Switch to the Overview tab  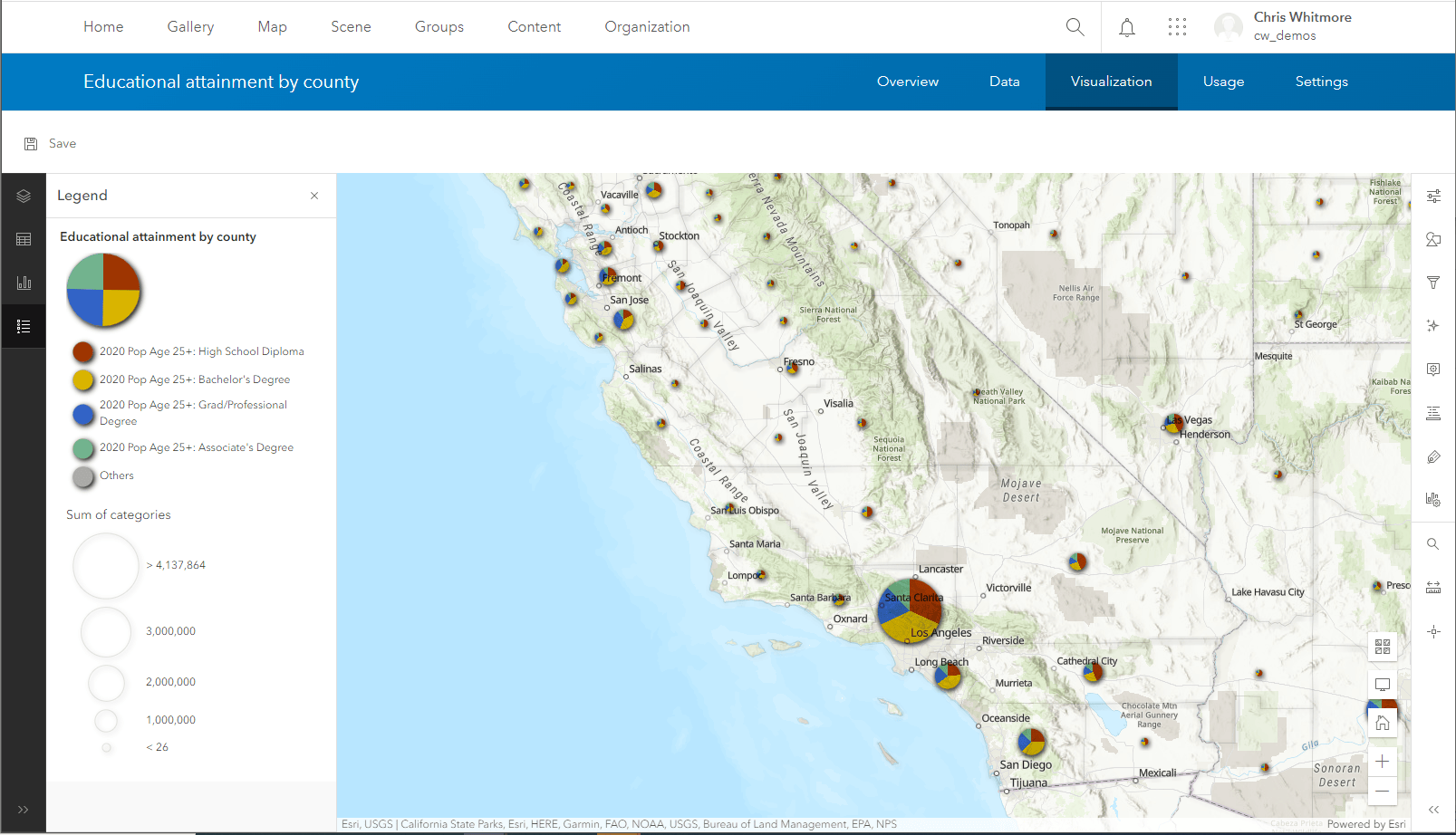[907, 82]
